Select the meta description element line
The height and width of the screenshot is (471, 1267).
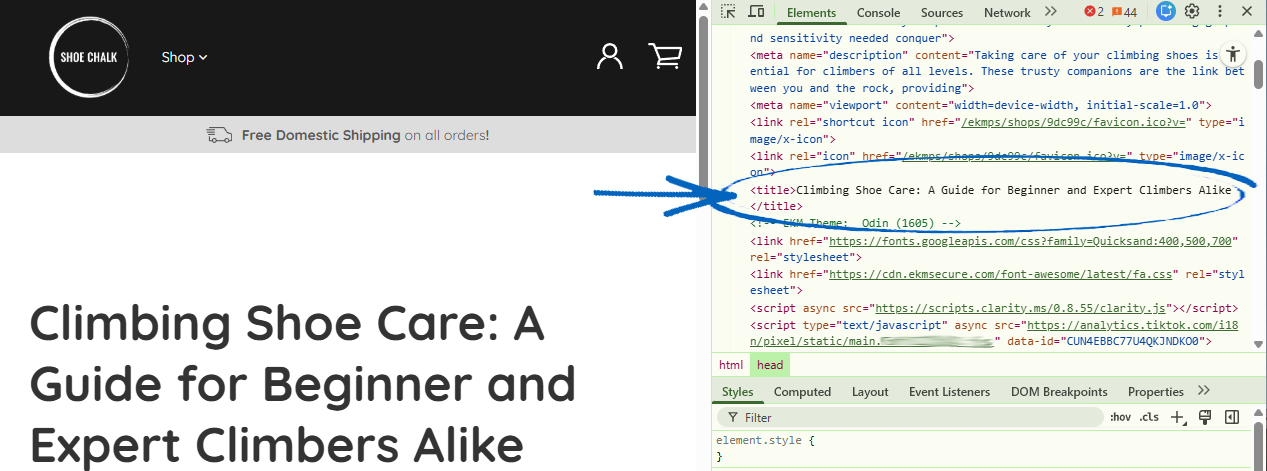pos(997,72)
